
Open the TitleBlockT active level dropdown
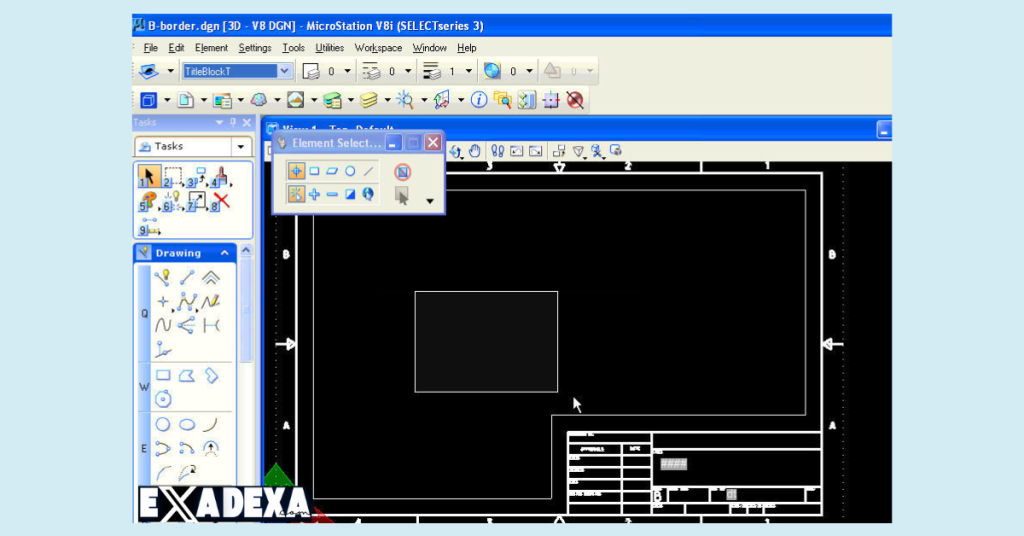[x=284, y=71]
